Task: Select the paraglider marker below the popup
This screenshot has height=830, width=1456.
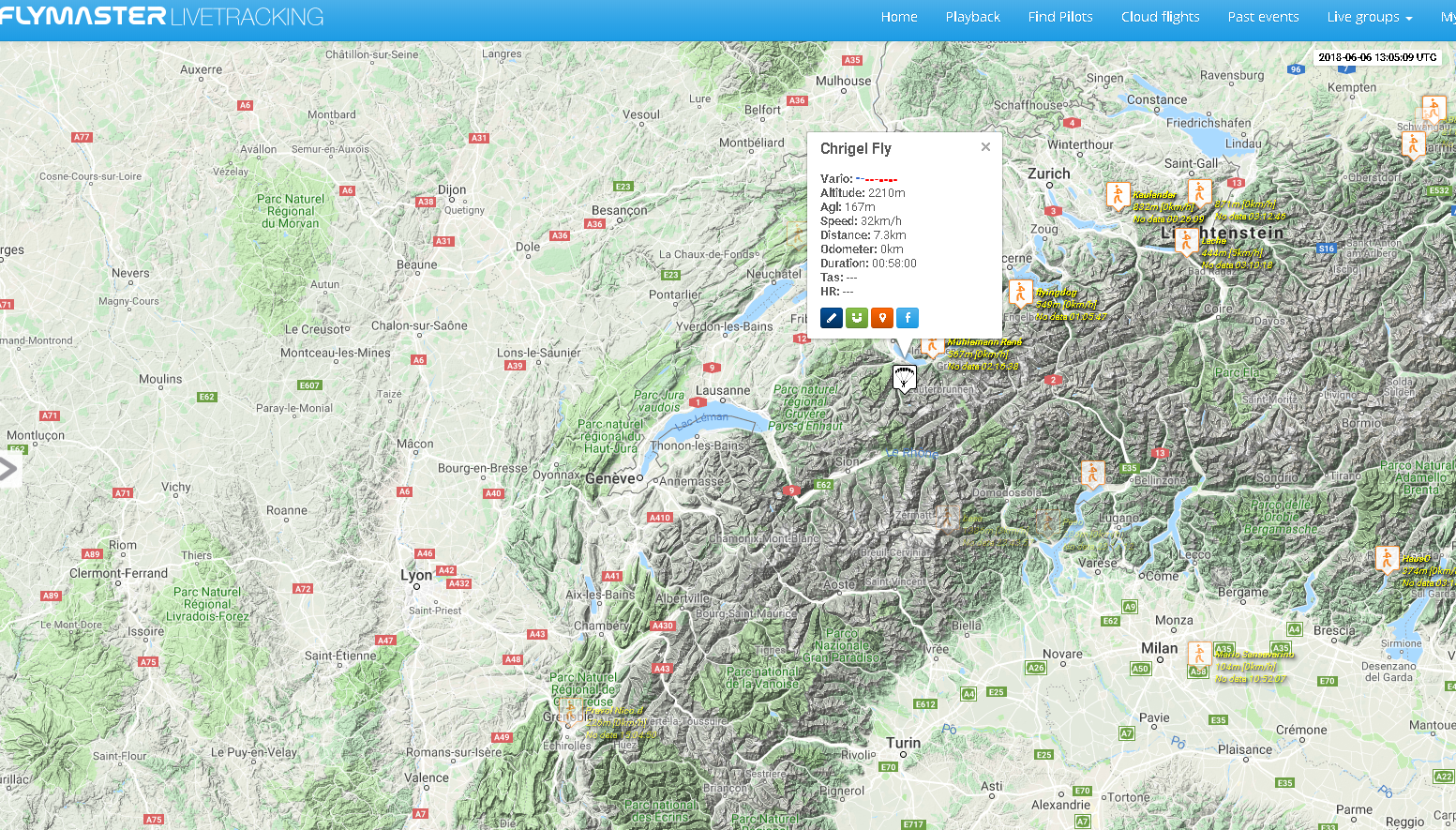Action: point(904,378)
